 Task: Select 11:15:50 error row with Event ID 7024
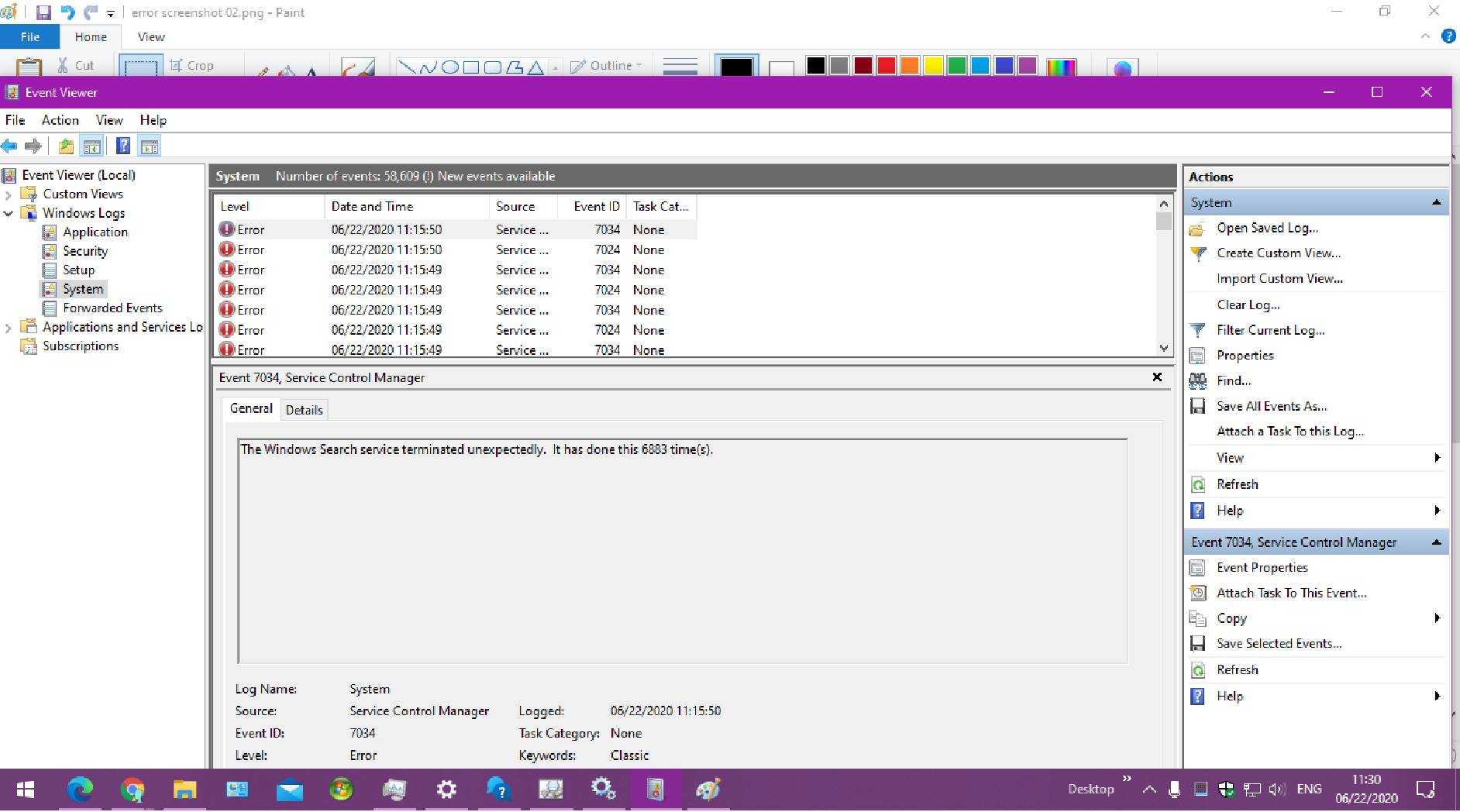(456, 250)
